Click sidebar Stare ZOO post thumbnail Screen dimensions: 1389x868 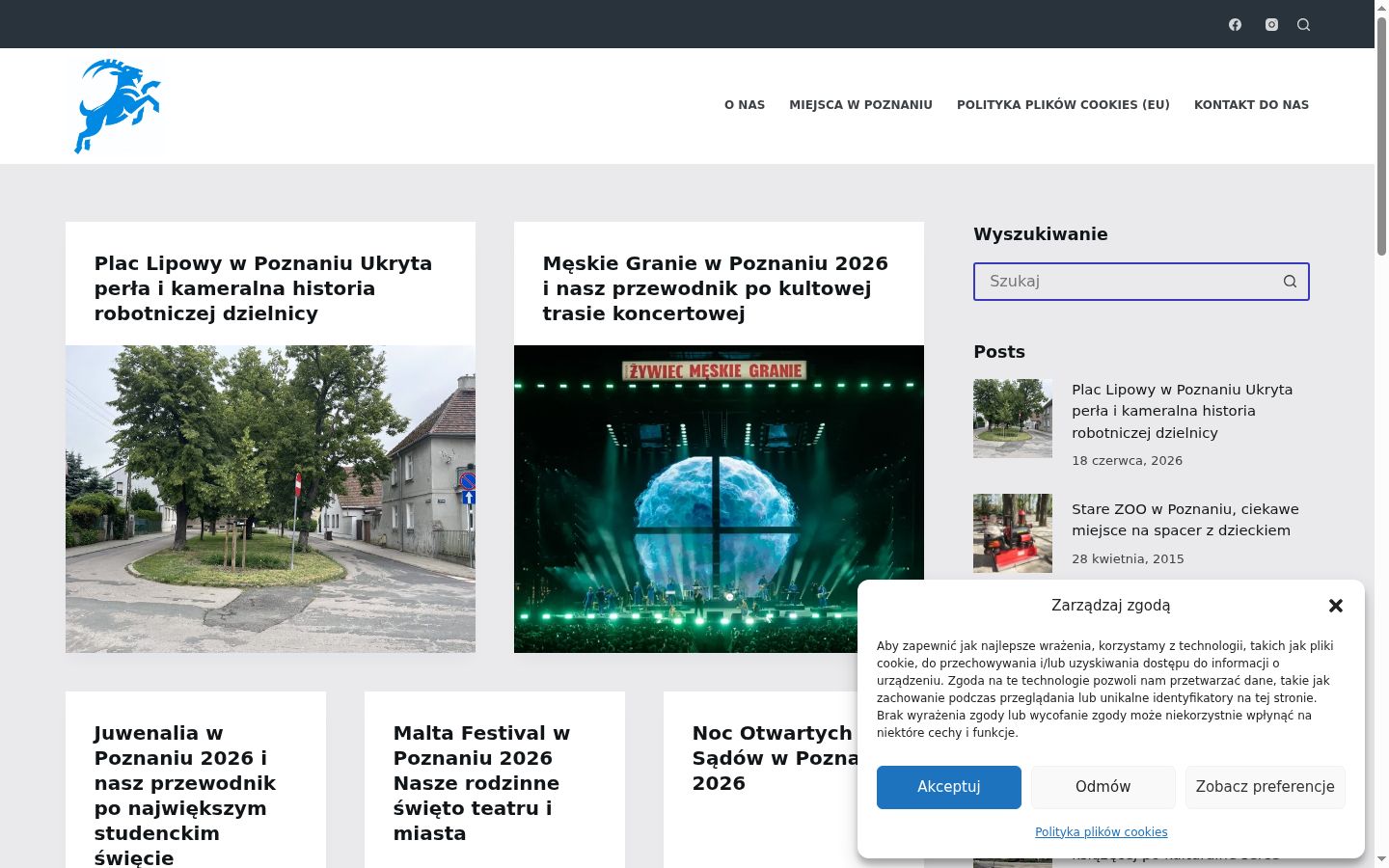[x=1013, y=533]
